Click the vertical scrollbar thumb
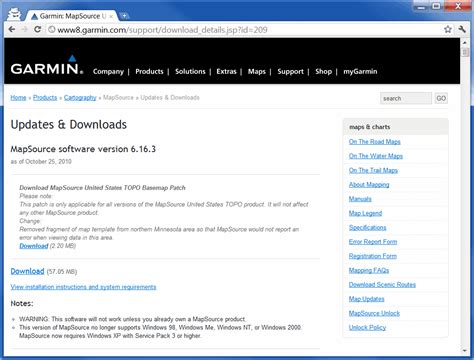This screenshot has width=474, height=360. (x=465, y=52)
